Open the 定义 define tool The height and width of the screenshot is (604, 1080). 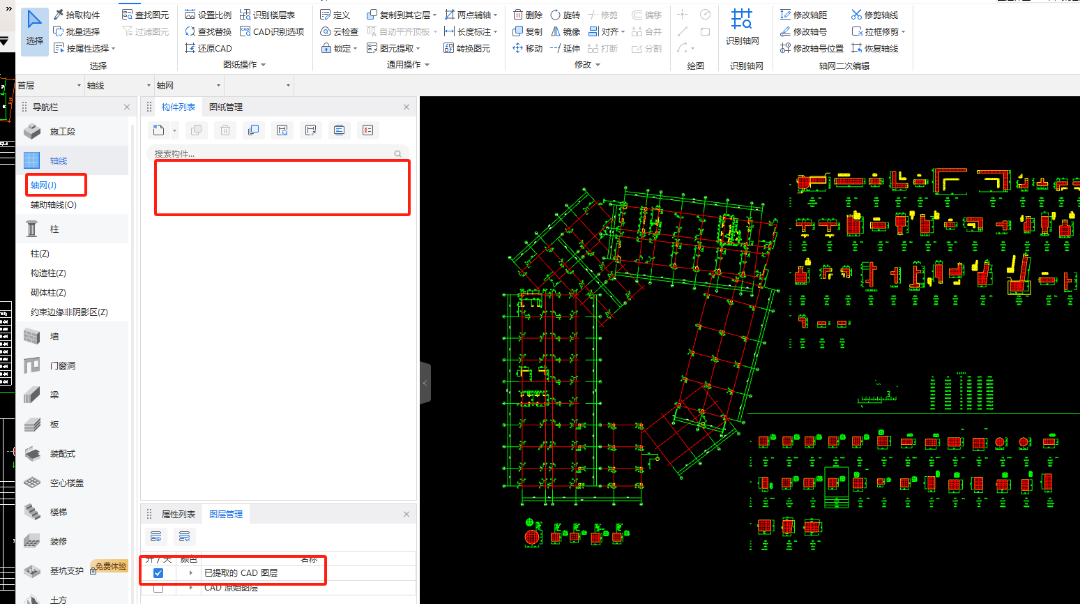336,14
